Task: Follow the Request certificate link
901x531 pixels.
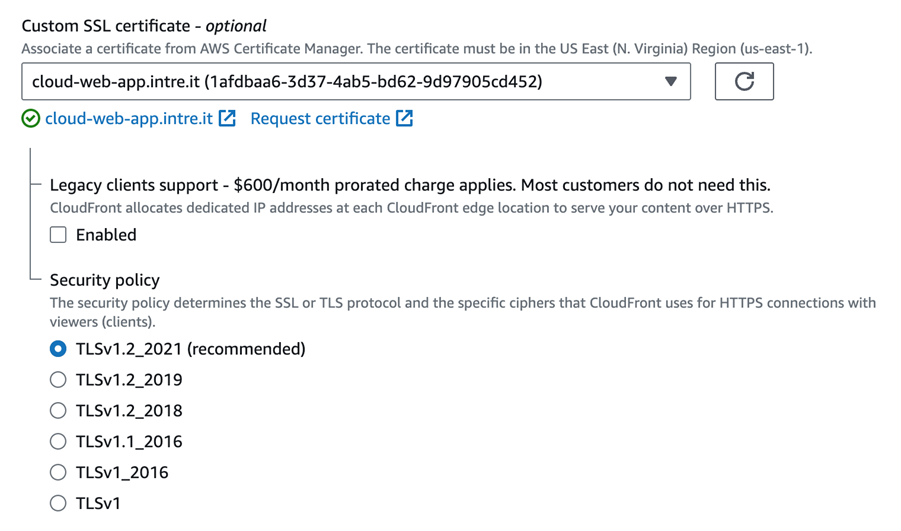Action: 320,118
